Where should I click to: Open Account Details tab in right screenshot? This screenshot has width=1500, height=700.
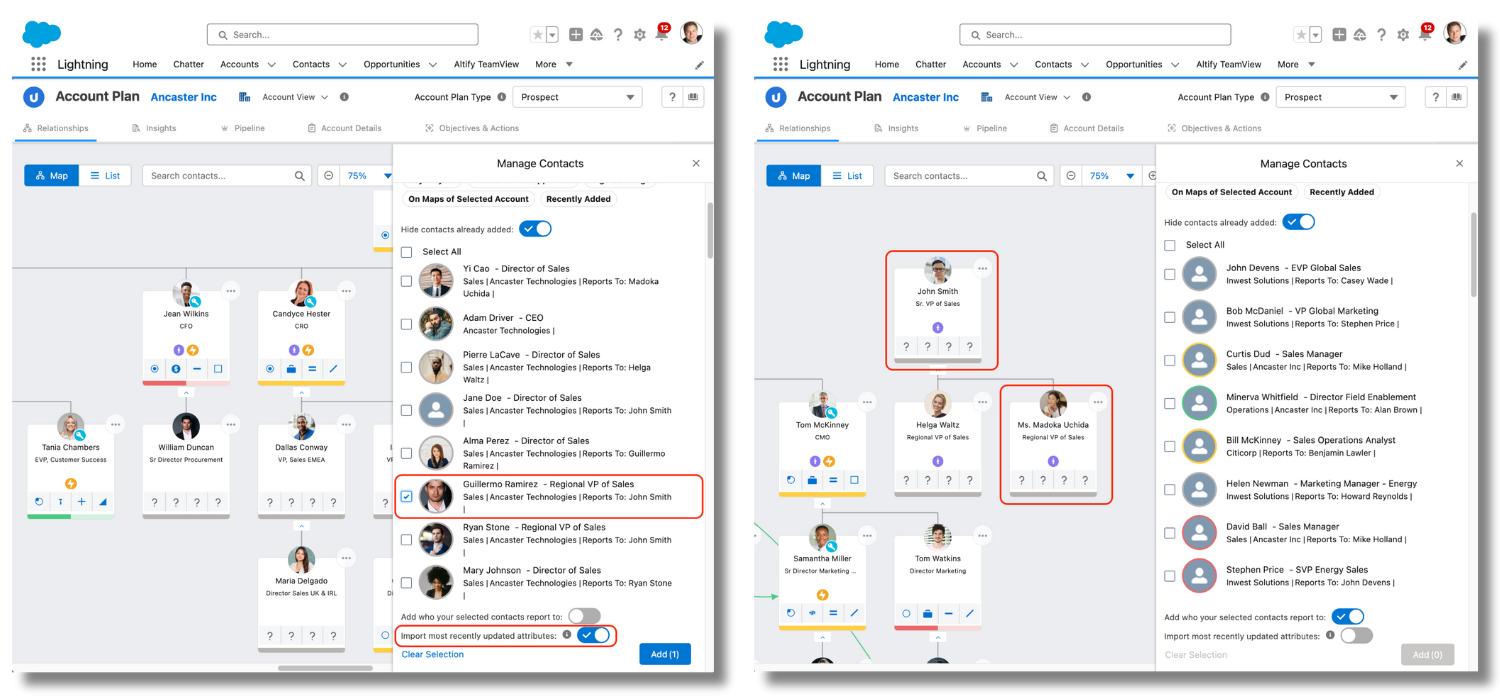[1086, 128]
